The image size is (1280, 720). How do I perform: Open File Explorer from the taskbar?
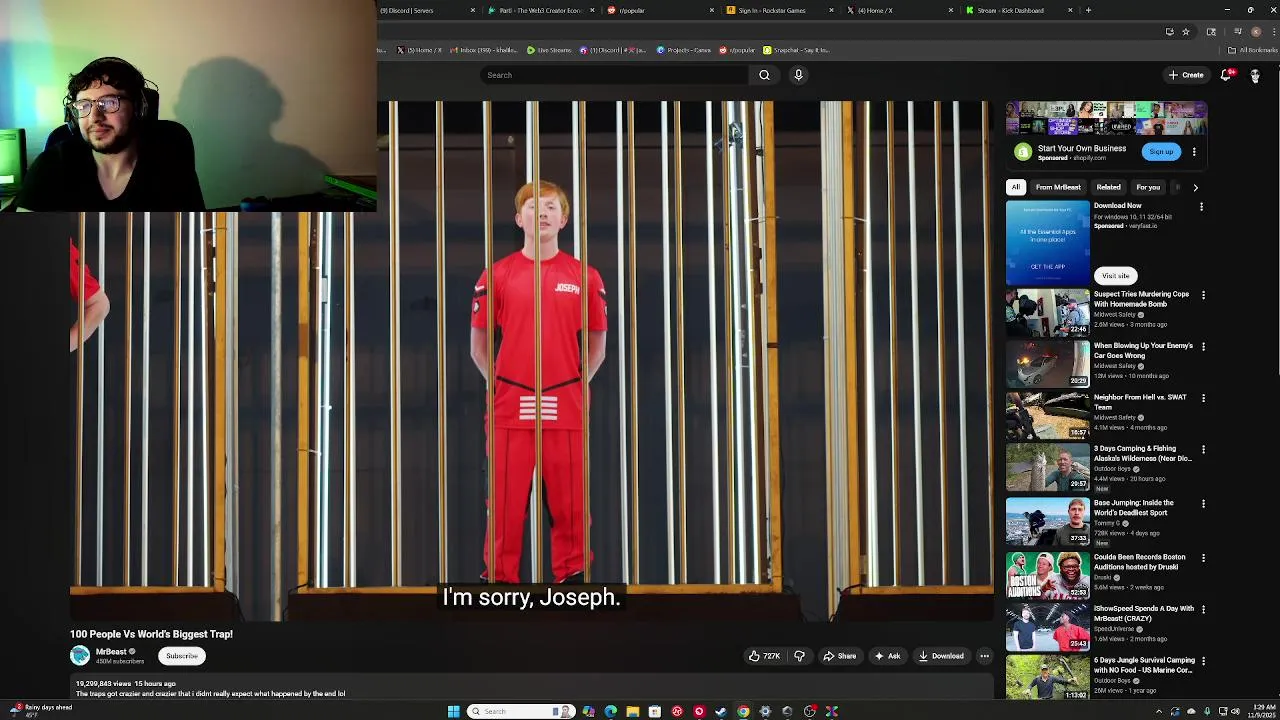pyautogui.click(x=632, y=711)
